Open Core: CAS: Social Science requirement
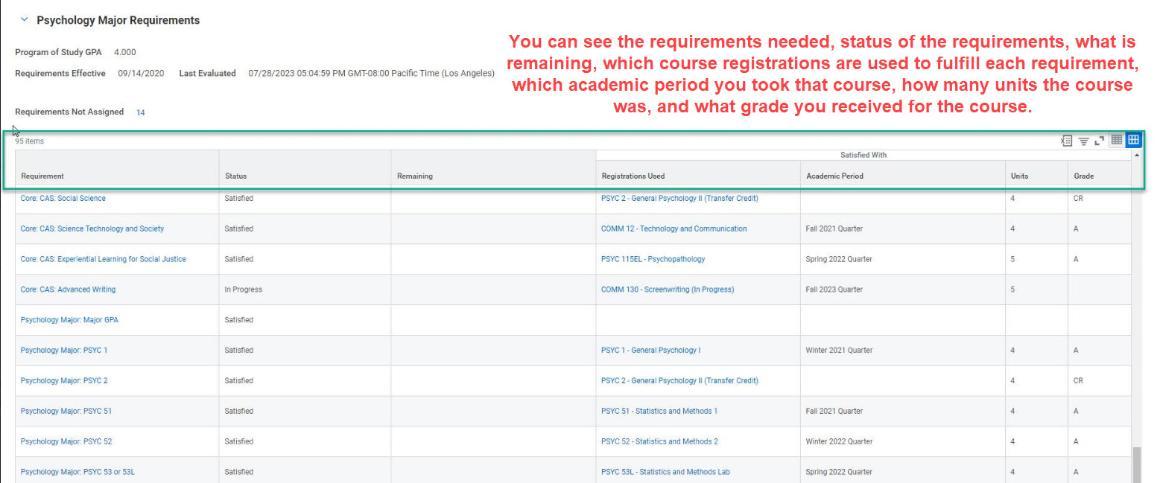The image size is (1160, 483). (x=62, y=198)
